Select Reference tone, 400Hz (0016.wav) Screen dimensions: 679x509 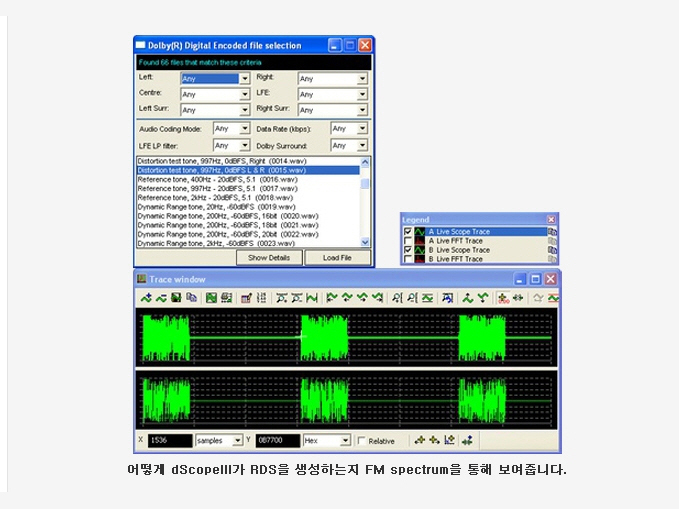(x=248, y=179)
